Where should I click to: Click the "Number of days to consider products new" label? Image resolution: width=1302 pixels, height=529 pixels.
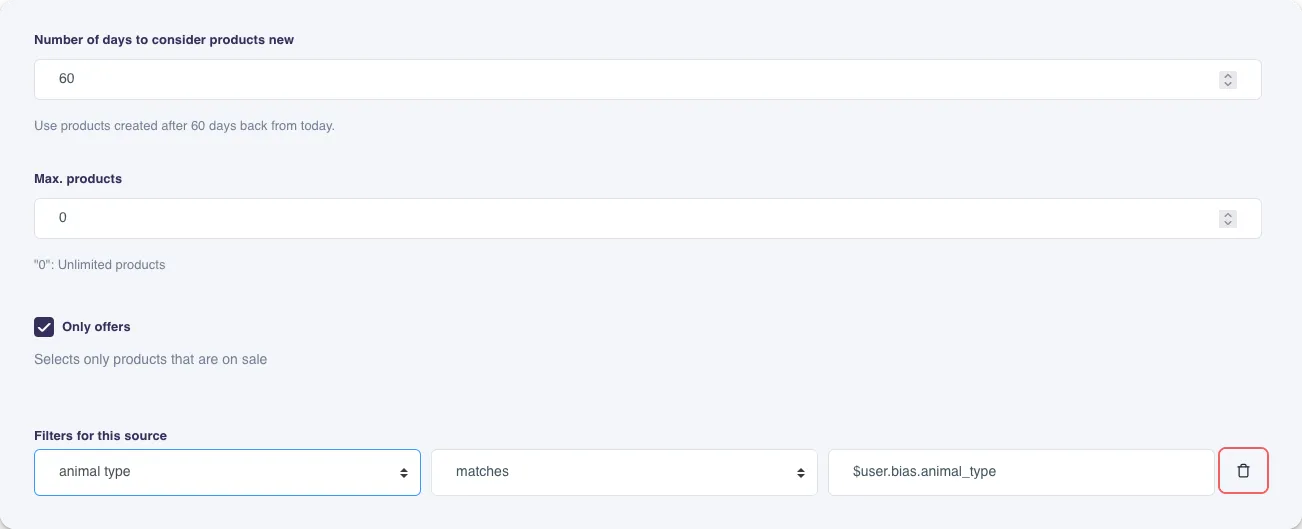164,40
